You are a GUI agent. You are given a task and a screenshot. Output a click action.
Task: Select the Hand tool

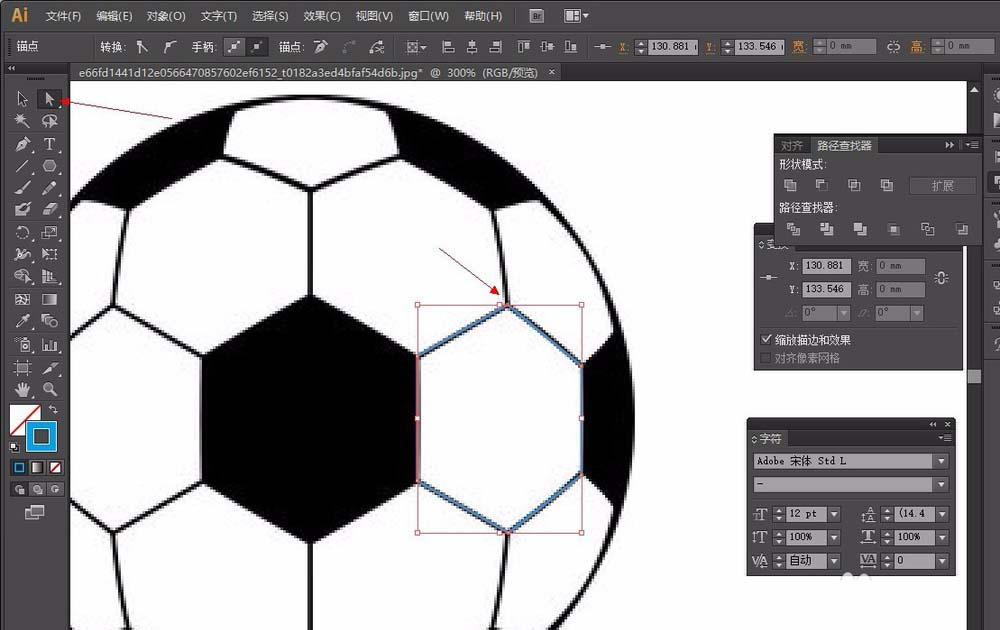click(x=22, y=390)
